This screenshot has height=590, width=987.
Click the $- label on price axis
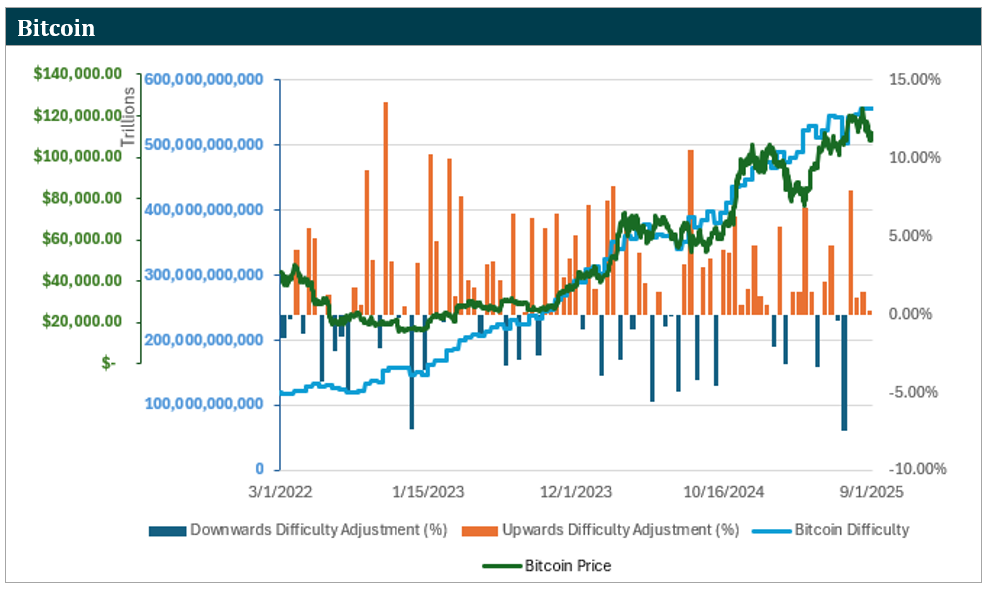(x=108, y=363)
